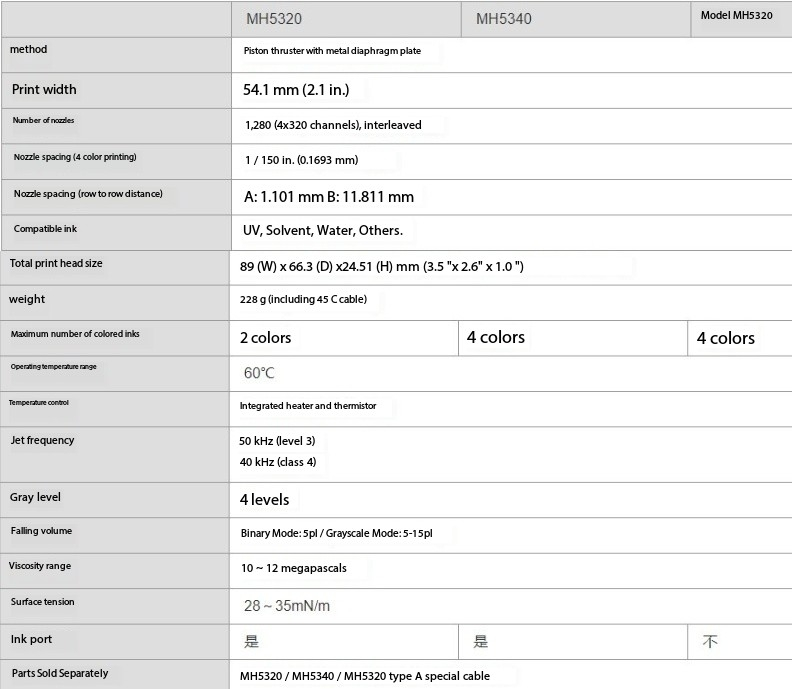Click the Viscosity range label
Viewport: 792px width, 689px height.
[x=40, y=566]
